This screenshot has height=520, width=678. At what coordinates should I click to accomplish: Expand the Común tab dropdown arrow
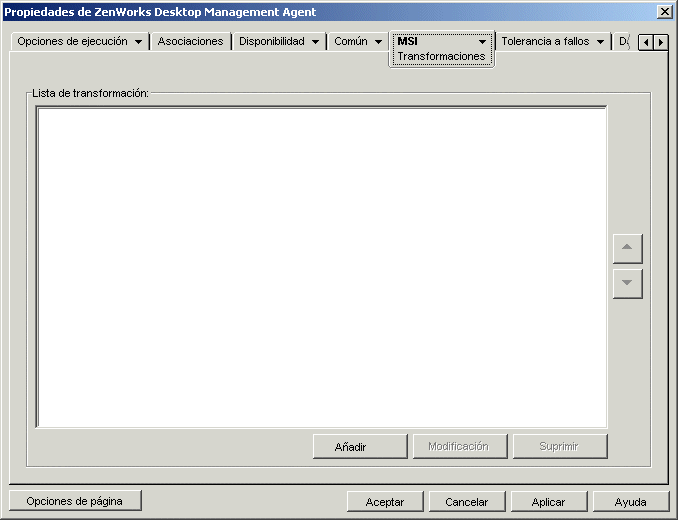coord(378,42)
